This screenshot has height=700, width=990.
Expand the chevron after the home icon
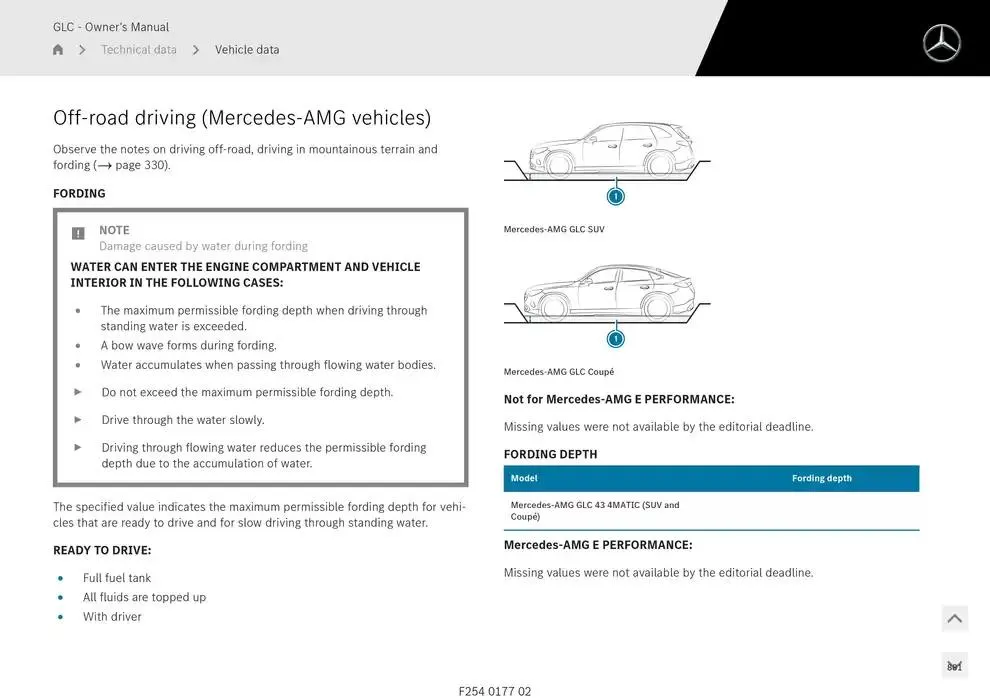pos(81,49)
